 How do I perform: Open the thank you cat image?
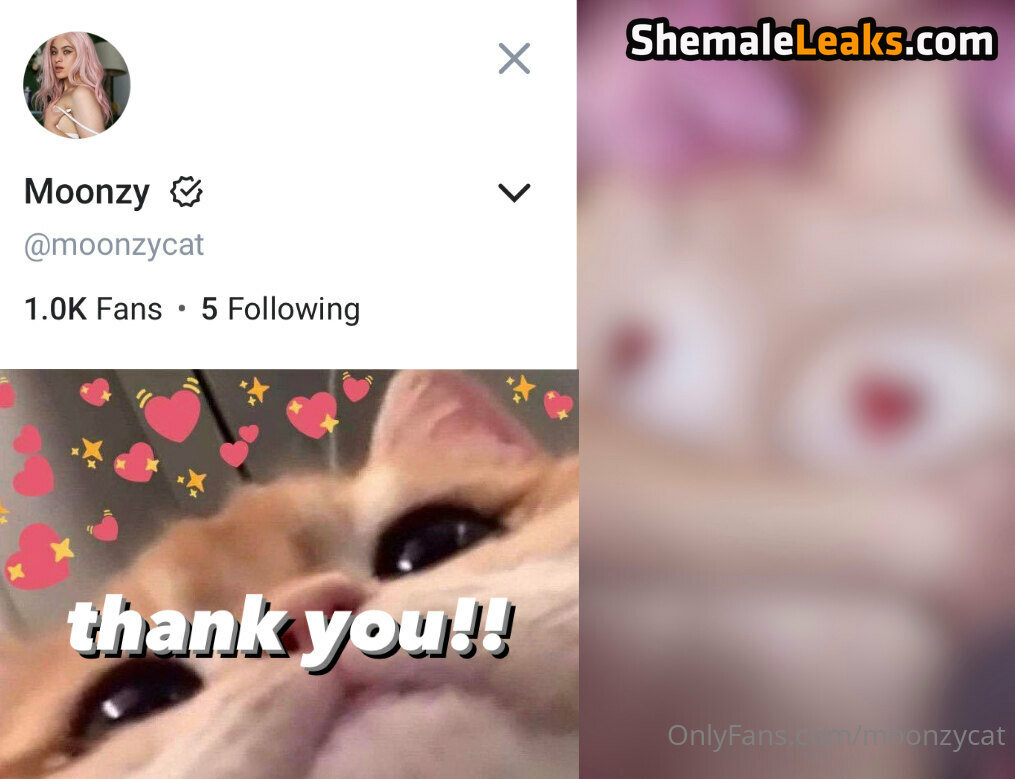point(289,574)
